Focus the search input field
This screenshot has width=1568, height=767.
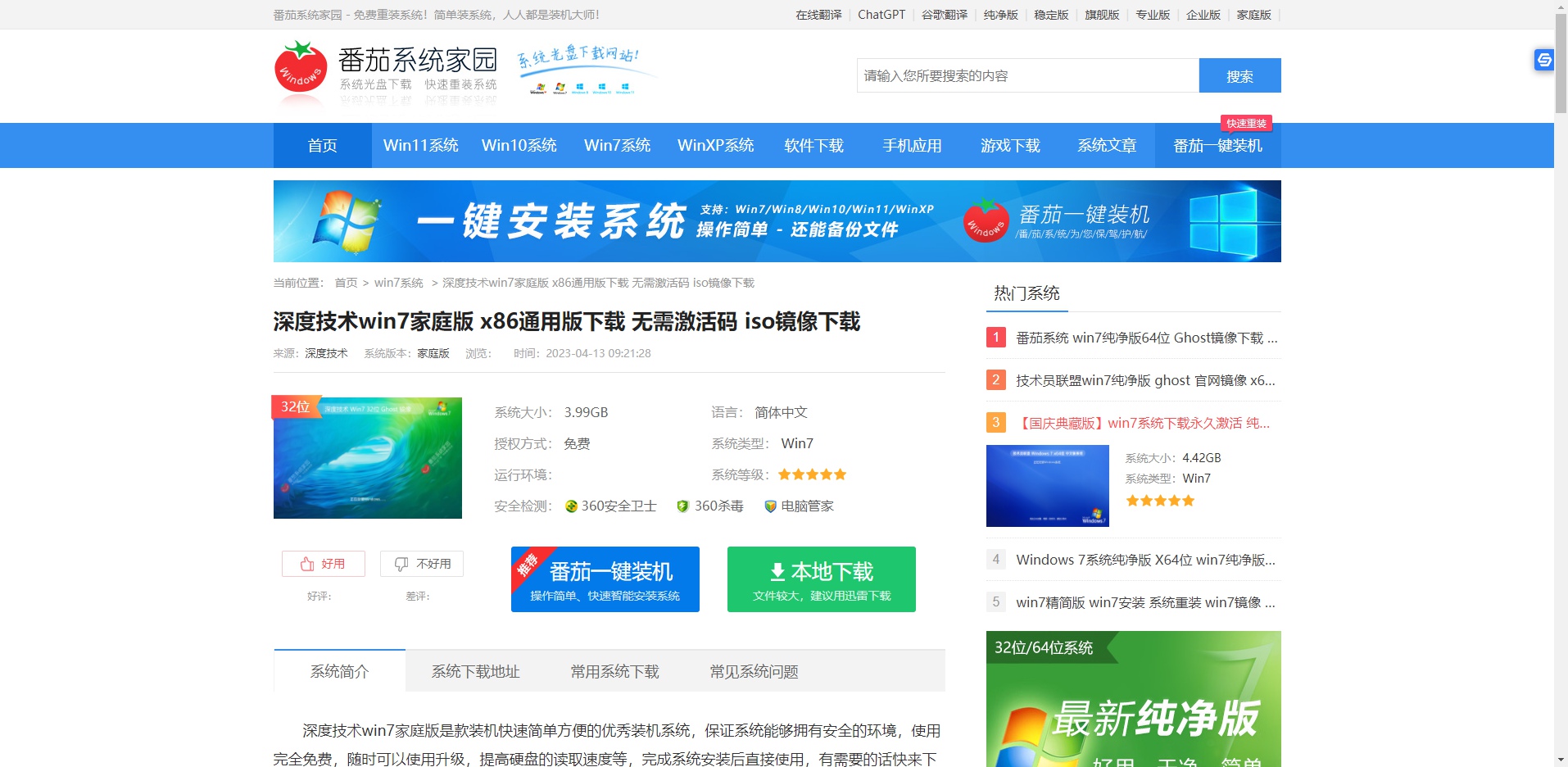coord(1028,75)
